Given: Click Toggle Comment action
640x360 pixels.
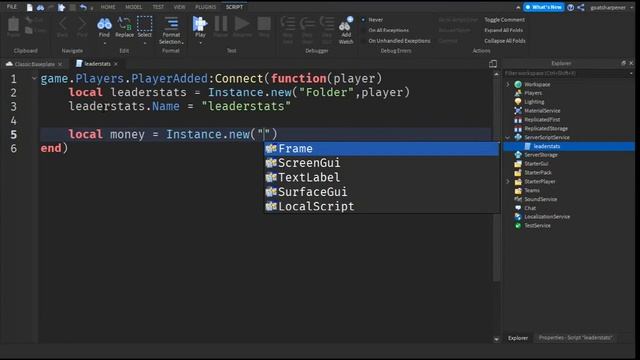Looking at the screenshot, I should (504, 20).
